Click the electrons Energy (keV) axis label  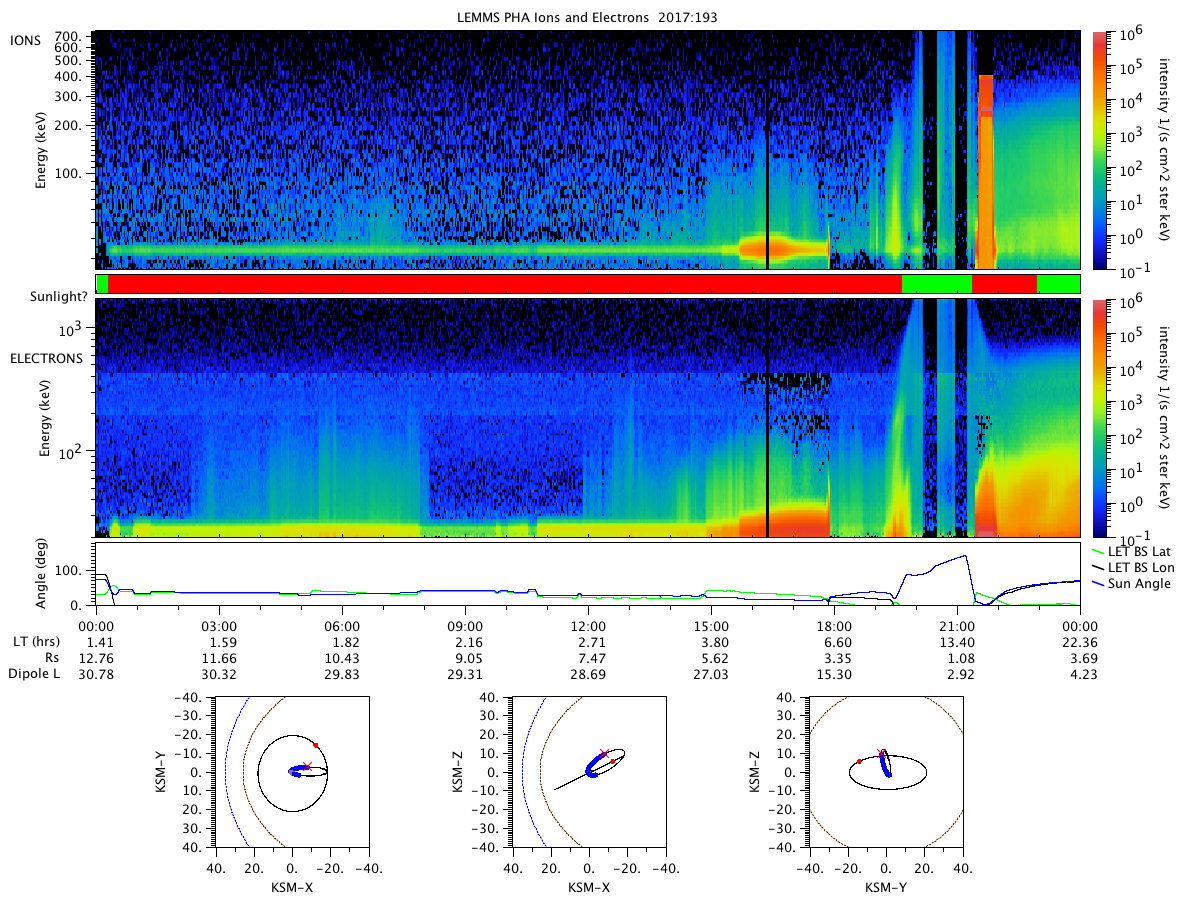click(x=43, y=419)
